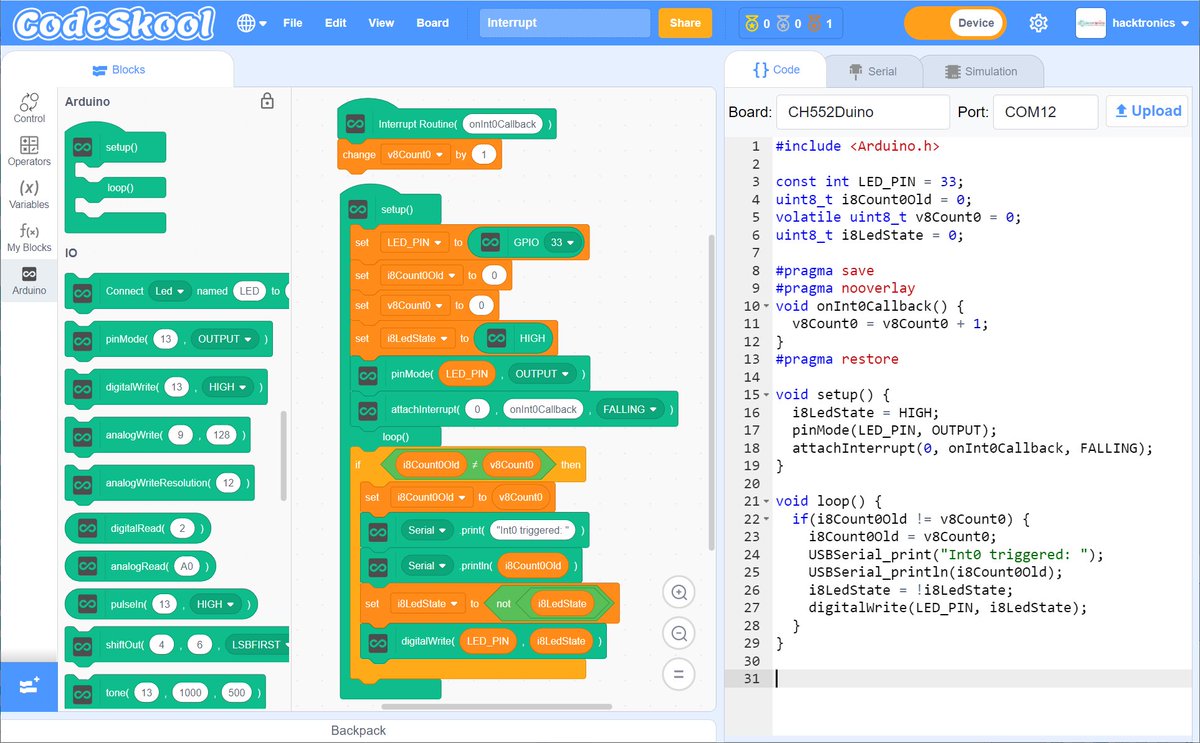Image resolution: width=1200 pixels, height=743 pixels.
Task: Click the palette analogWrite value 128
Action: pyautogui.click(x=221, y=435)
